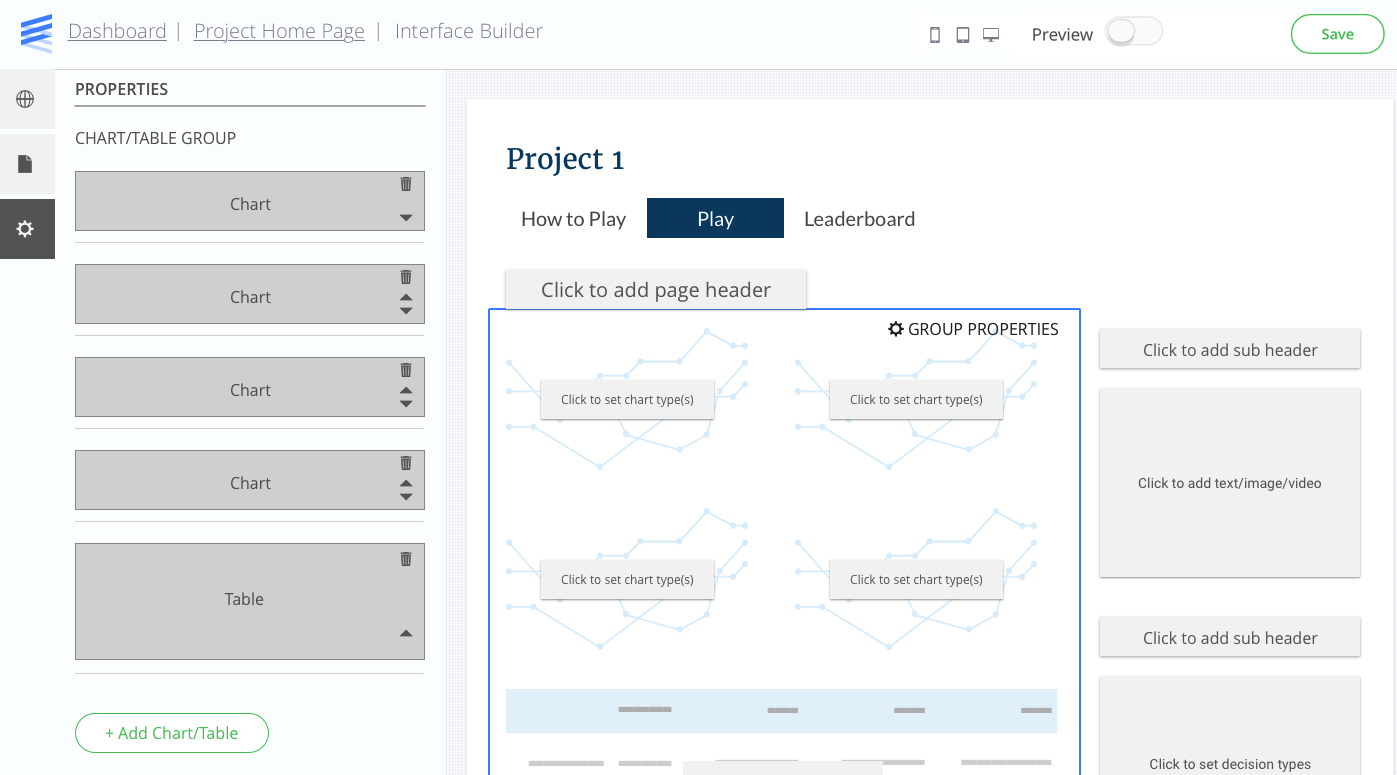Viewport: 1397px width, 775px height.
Task: Click the 'Click to add page header' placeholder
Action: tap(655, 289)
